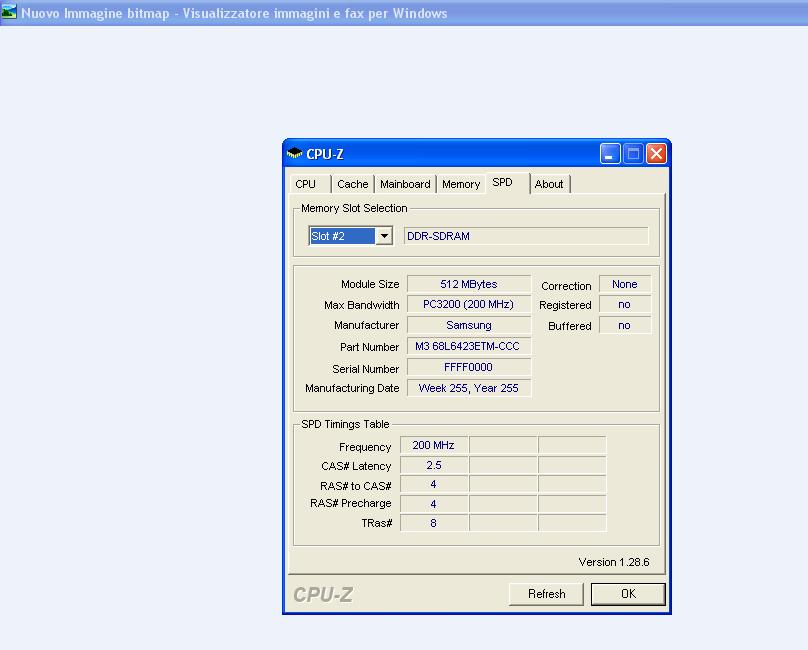Screen dimensions: 808x650
Task: Click the Refresh button
Action: [x=546, y=594]
